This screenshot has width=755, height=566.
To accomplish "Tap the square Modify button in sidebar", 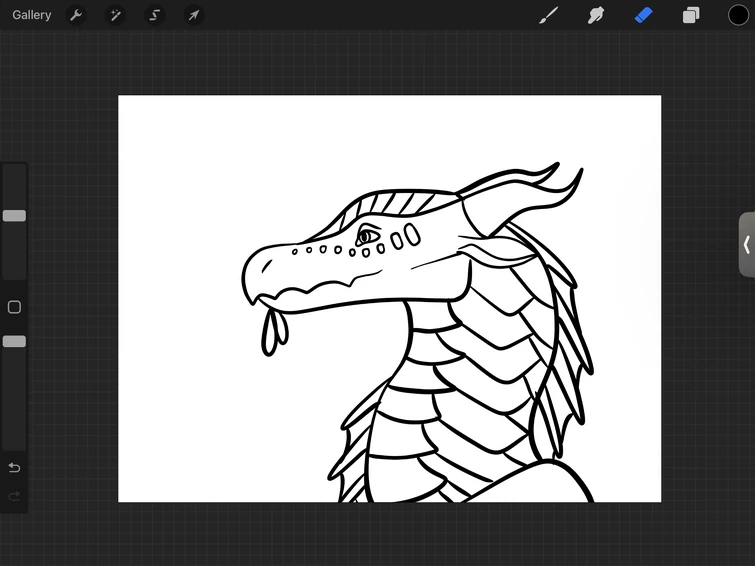I will 14,307.
